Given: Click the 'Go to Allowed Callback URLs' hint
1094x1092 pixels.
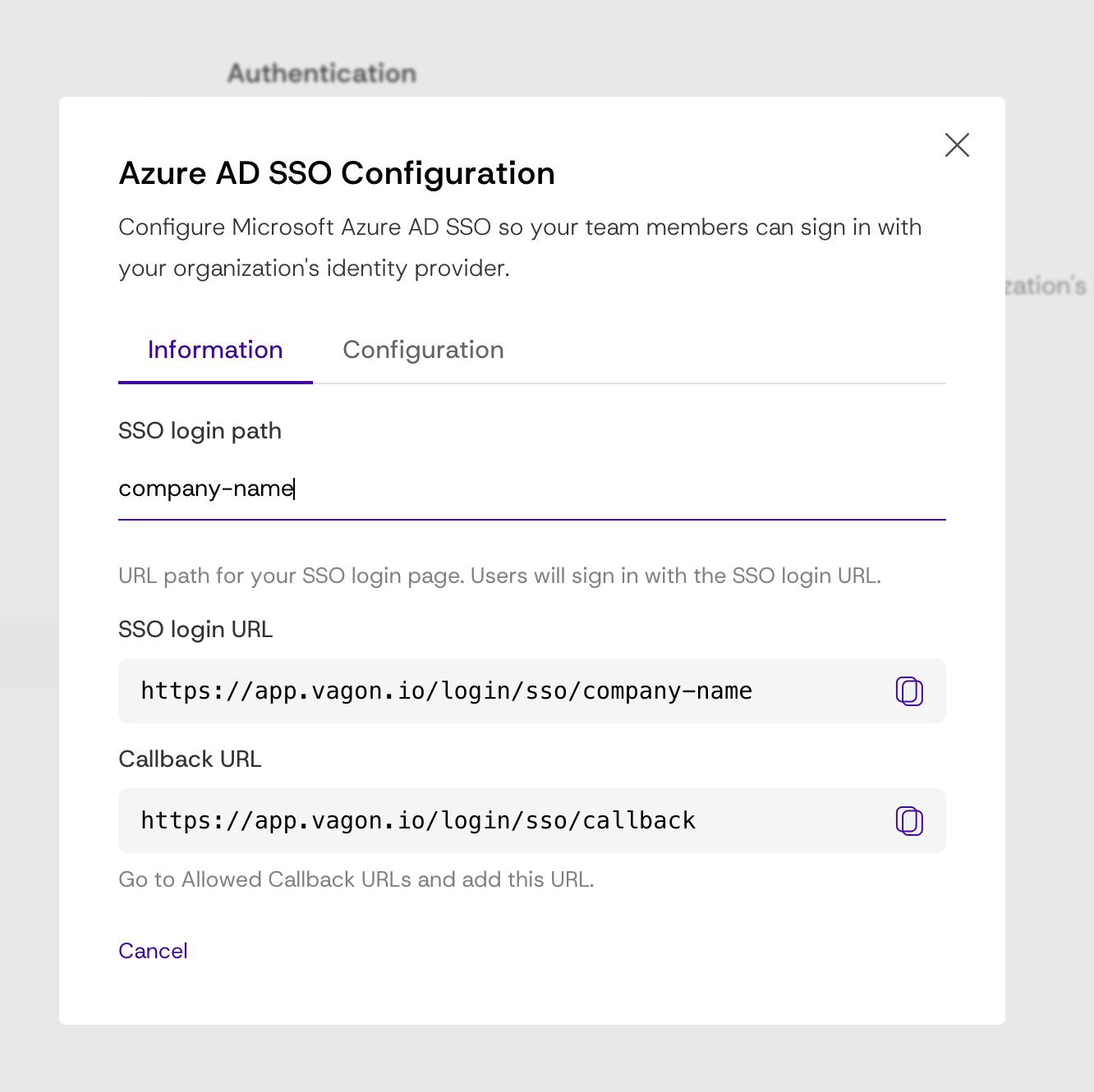Looking at the screenshot, I should 356,879.
